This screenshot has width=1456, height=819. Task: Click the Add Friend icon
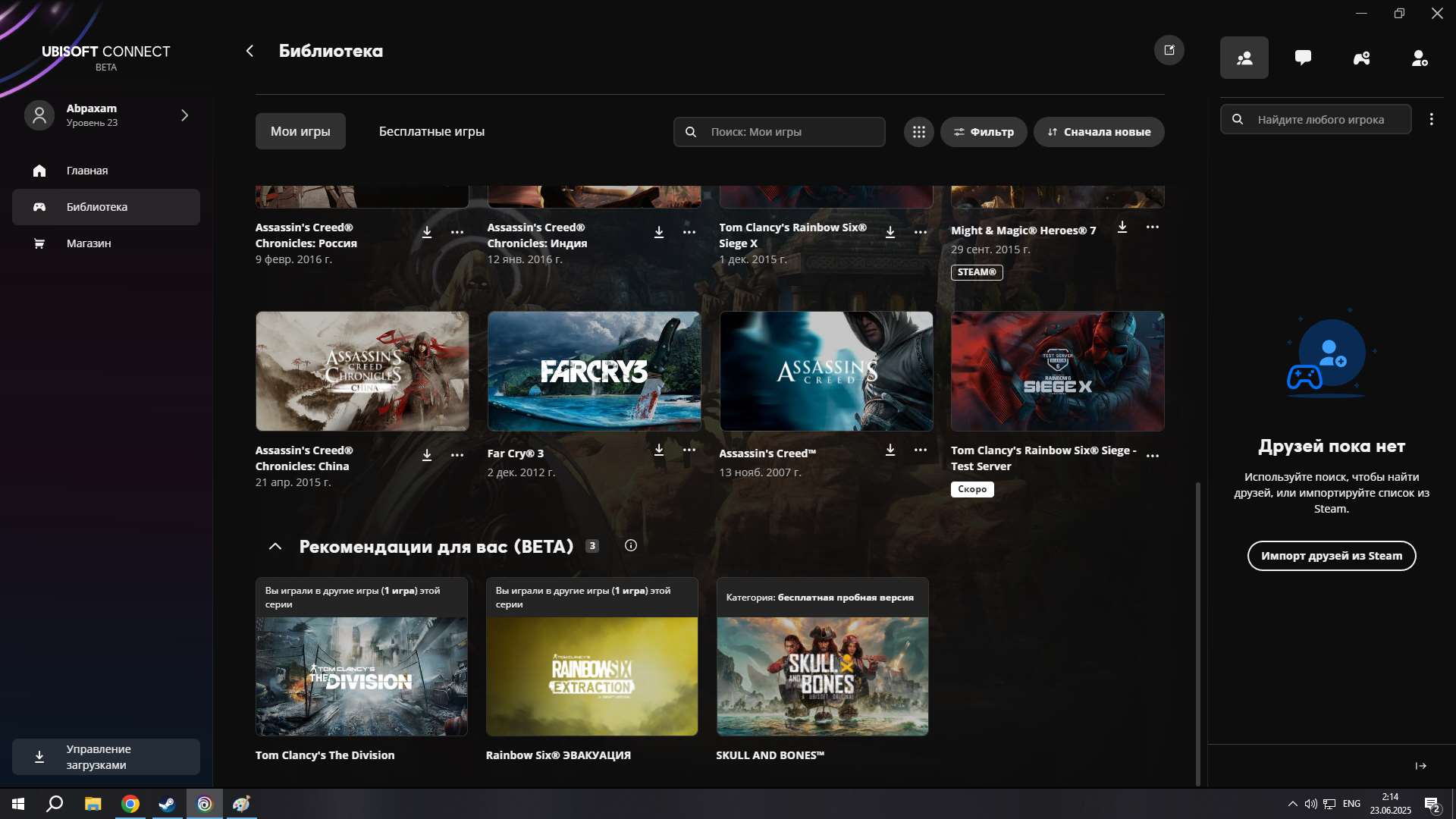(1419, 57)
